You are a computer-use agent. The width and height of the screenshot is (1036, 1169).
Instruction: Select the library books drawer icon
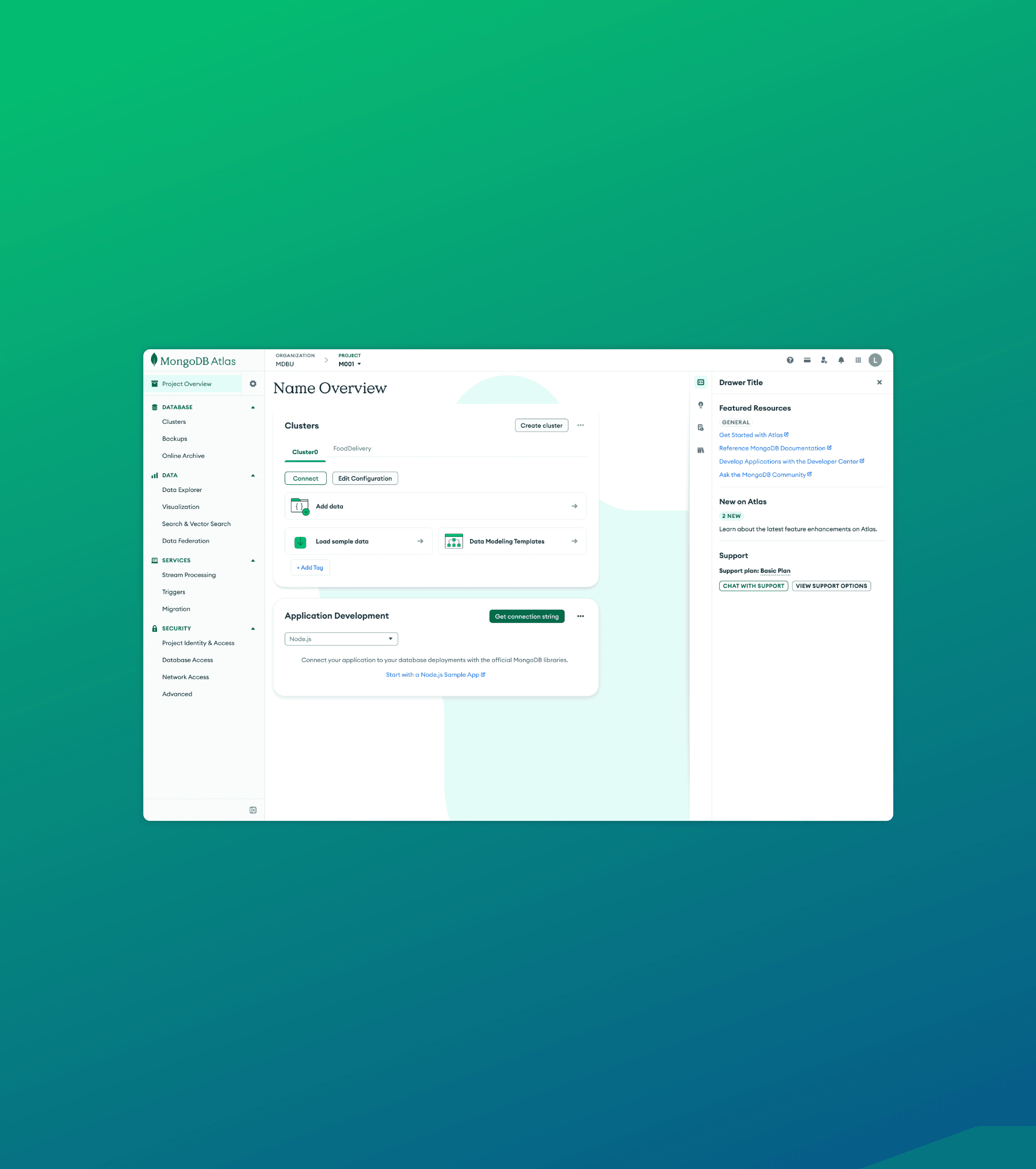[701, 450]
